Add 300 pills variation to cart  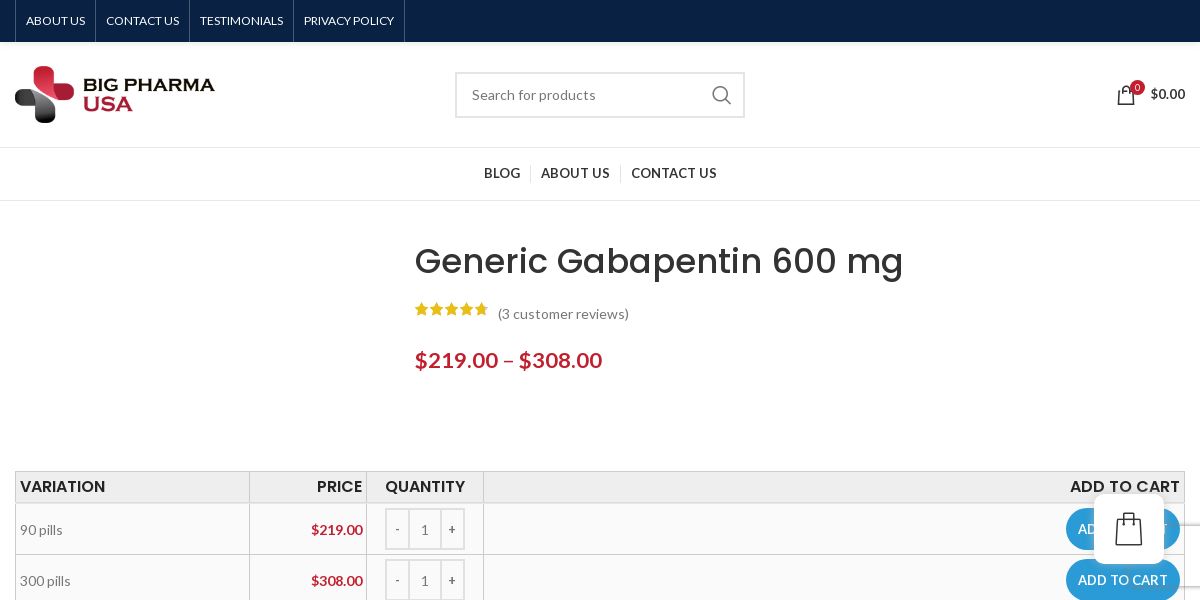1122,580
